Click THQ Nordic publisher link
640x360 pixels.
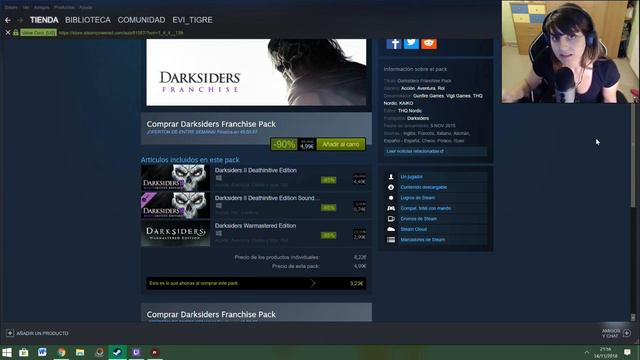tap(410, 111)
